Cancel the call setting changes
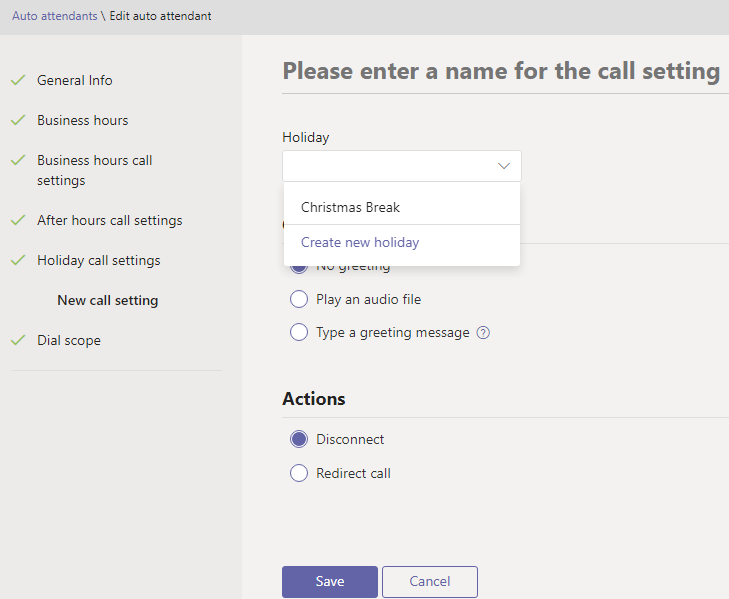This screenshot has height=599, width=729. 429,581
